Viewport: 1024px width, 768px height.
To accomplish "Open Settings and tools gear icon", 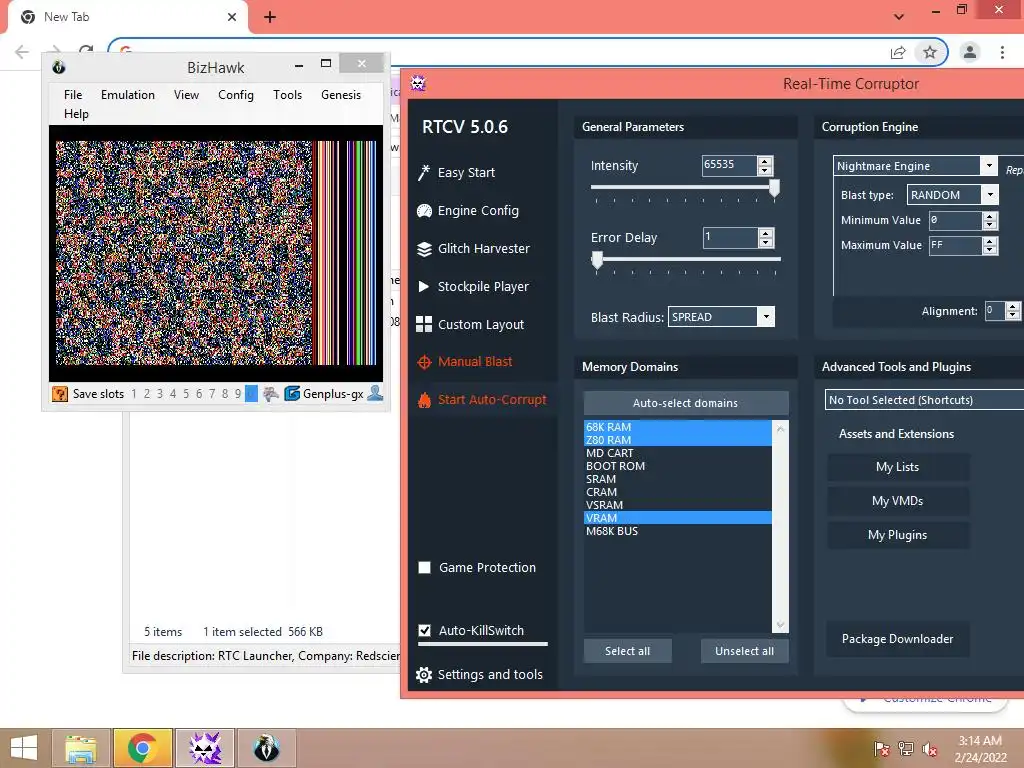I will [x=424, y=675].
